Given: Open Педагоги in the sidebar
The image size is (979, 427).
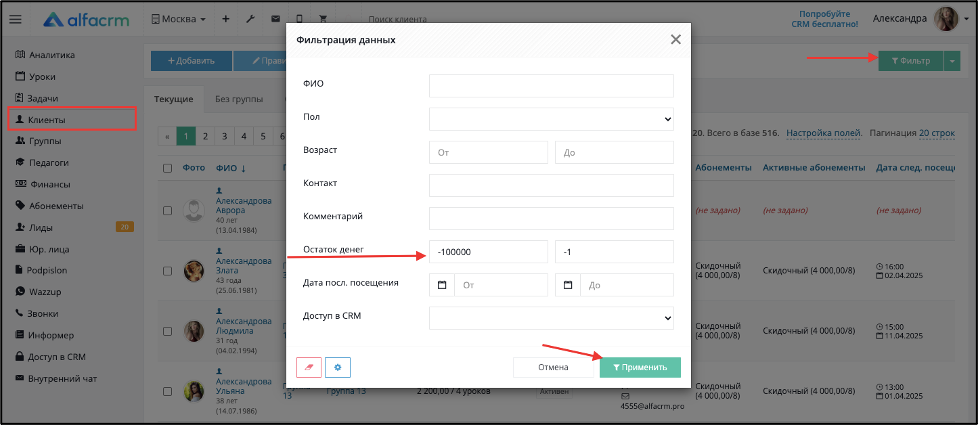Looking at the screenshot, I should (x=41, y=162).
